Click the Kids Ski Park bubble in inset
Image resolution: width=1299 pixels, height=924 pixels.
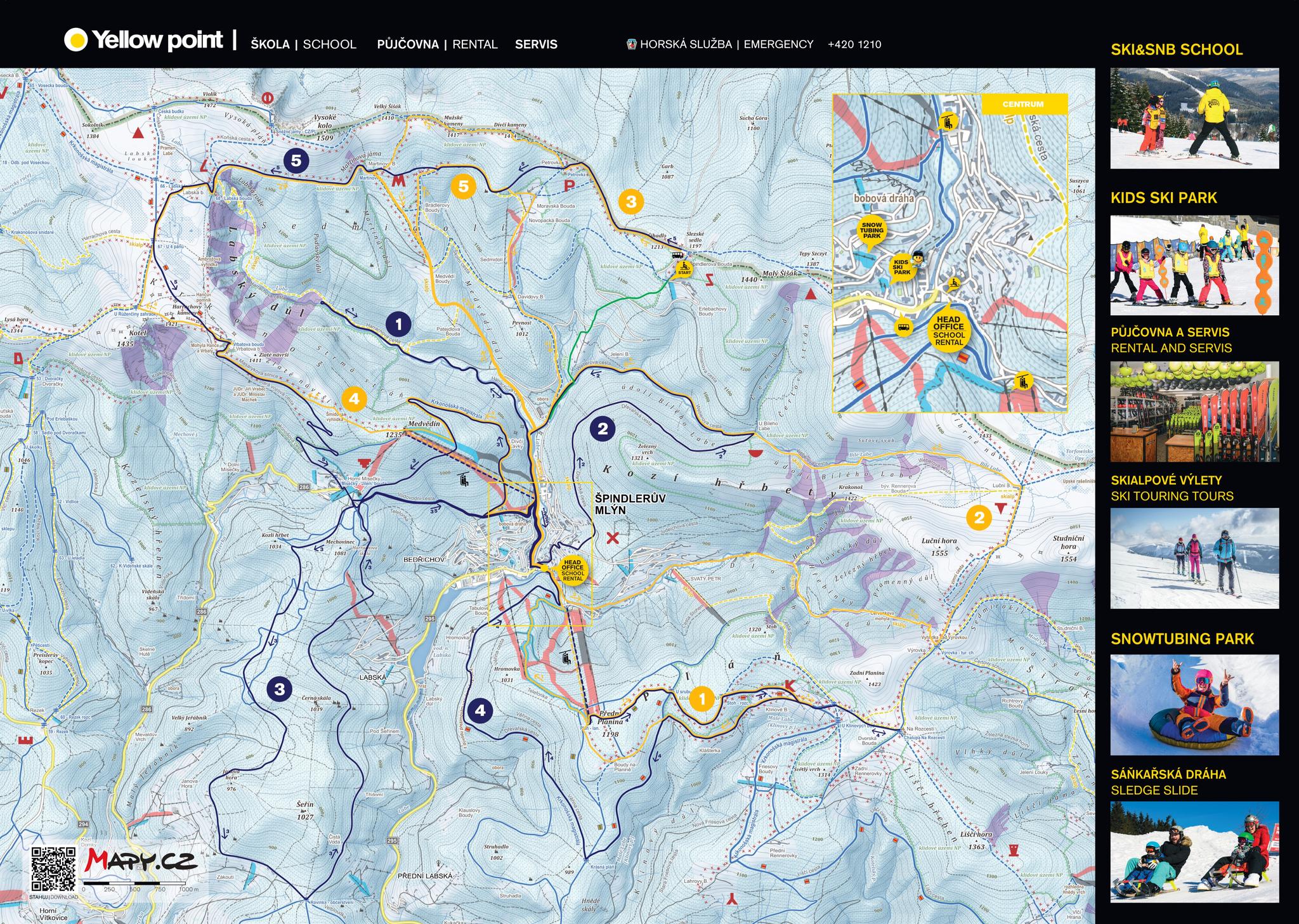point(901,267)
